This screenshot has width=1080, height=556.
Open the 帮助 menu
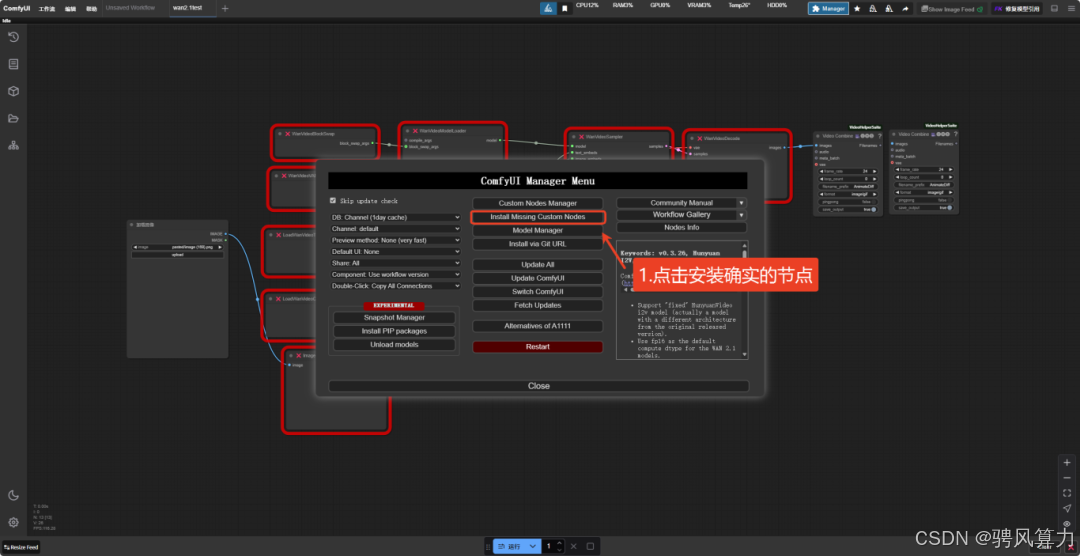(x=92, y=8)
